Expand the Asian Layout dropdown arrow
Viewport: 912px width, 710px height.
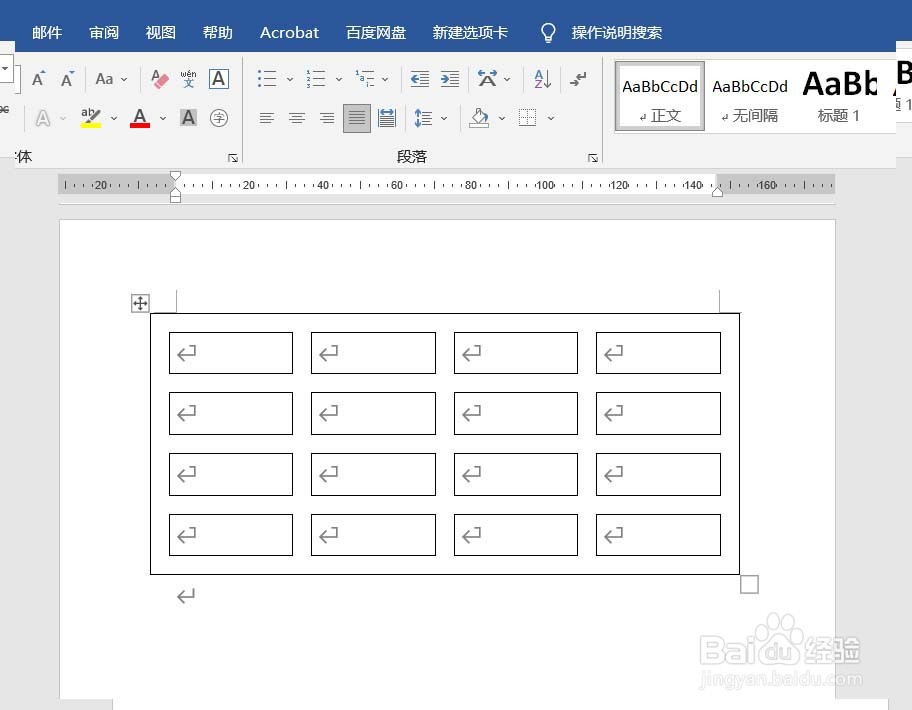pos(507,79)
